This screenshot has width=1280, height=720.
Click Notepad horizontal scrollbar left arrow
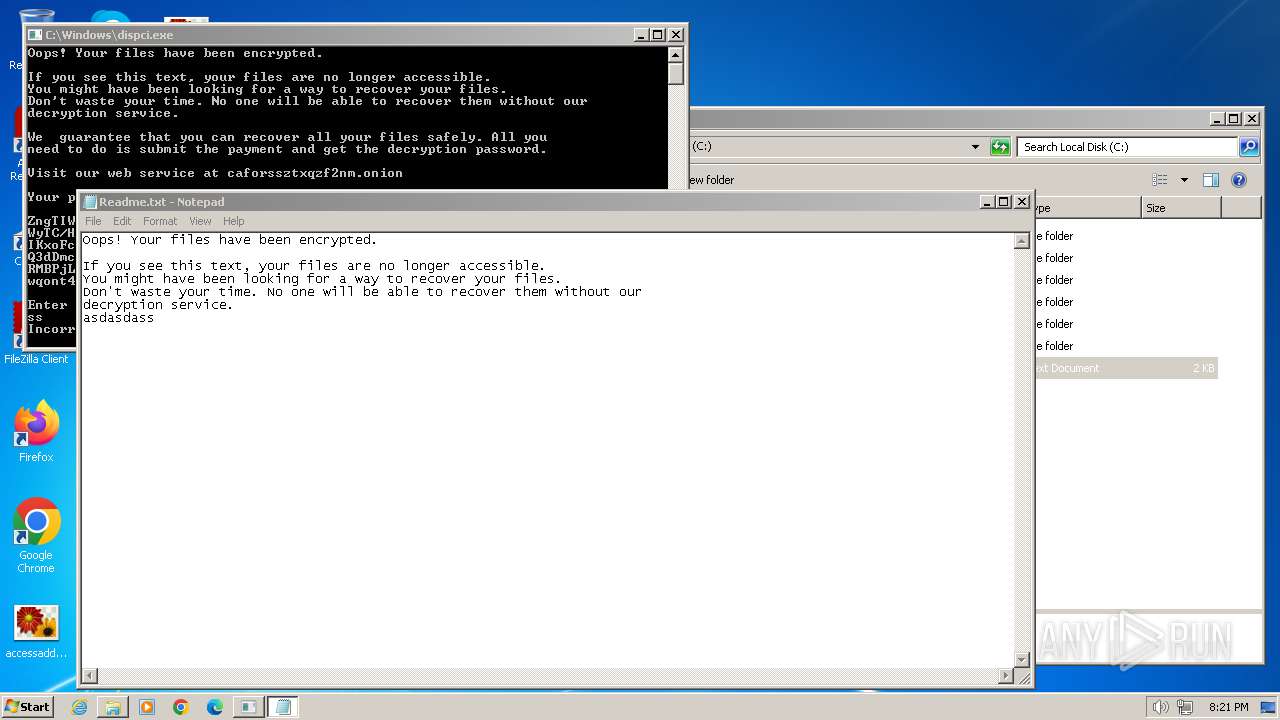(89, 676)
